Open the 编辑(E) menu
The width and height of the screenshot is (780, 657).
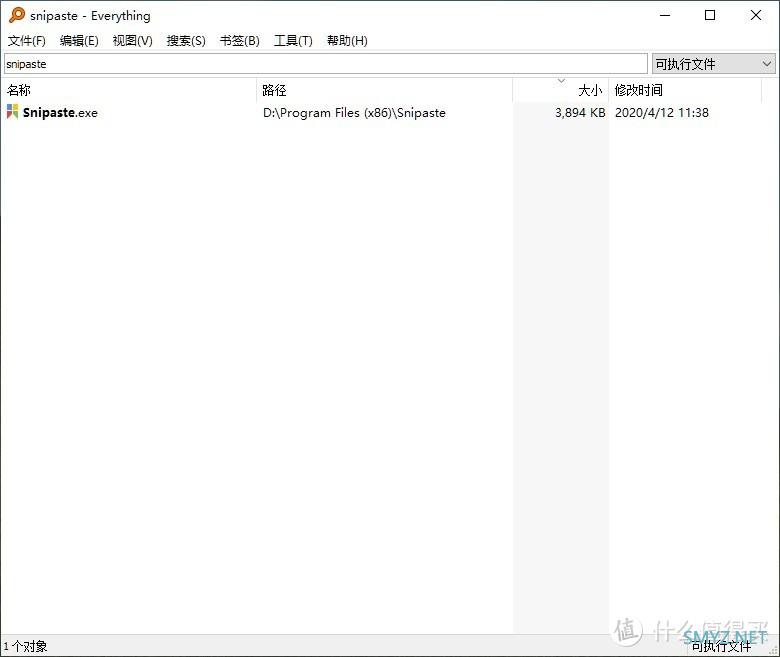pos(79,41)
